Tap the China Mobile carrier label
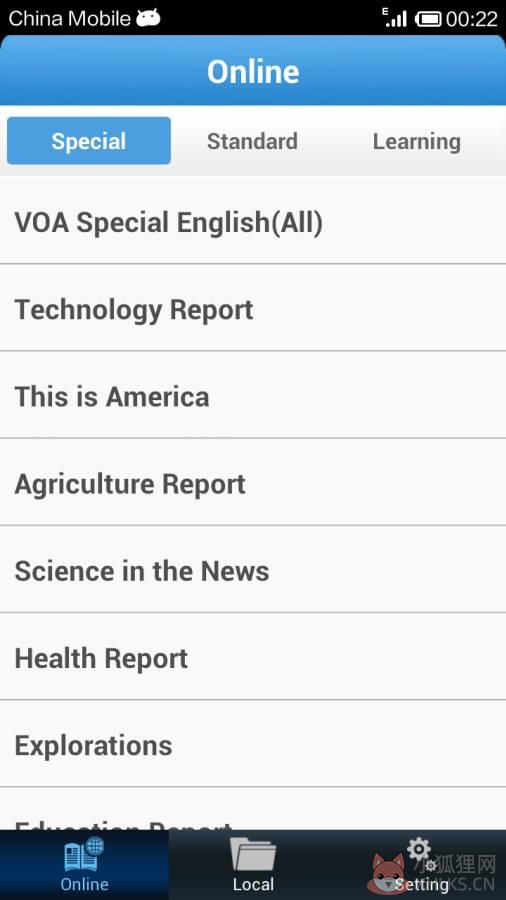 (69, 18)
